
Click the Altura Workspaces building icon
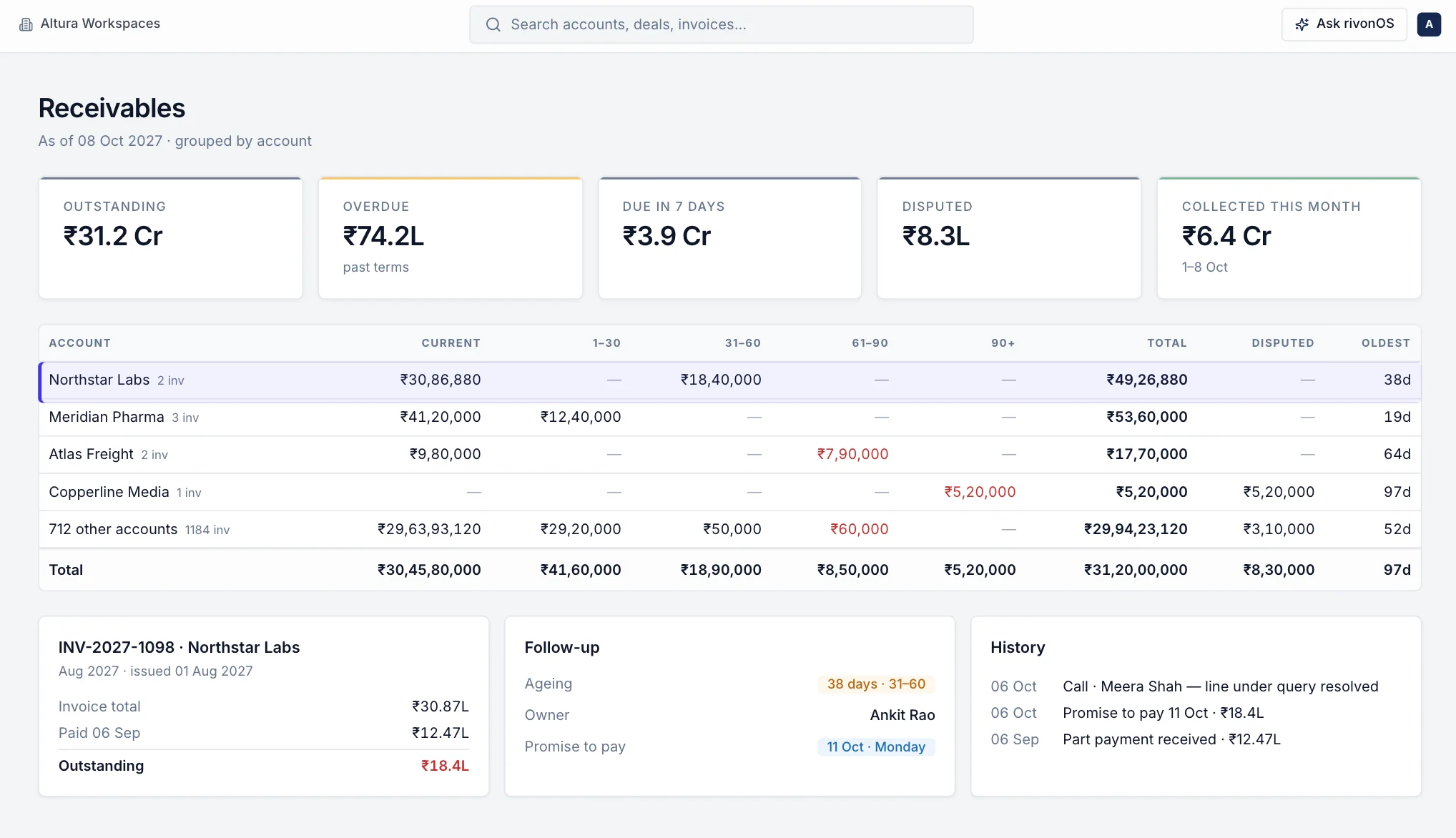point(26,24)
